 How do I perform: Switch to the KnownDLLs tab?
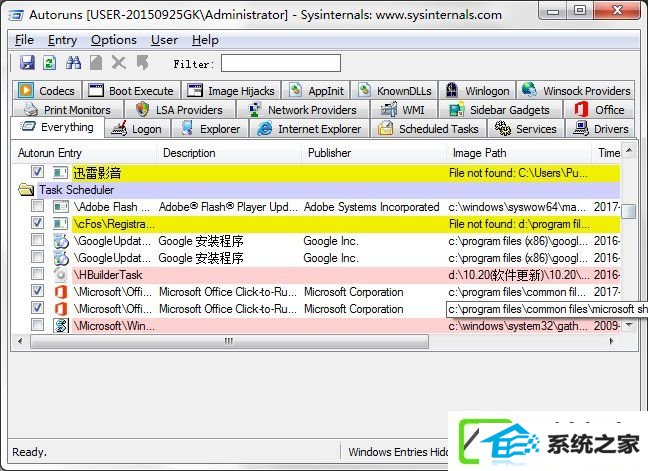[x=394, y=90]
